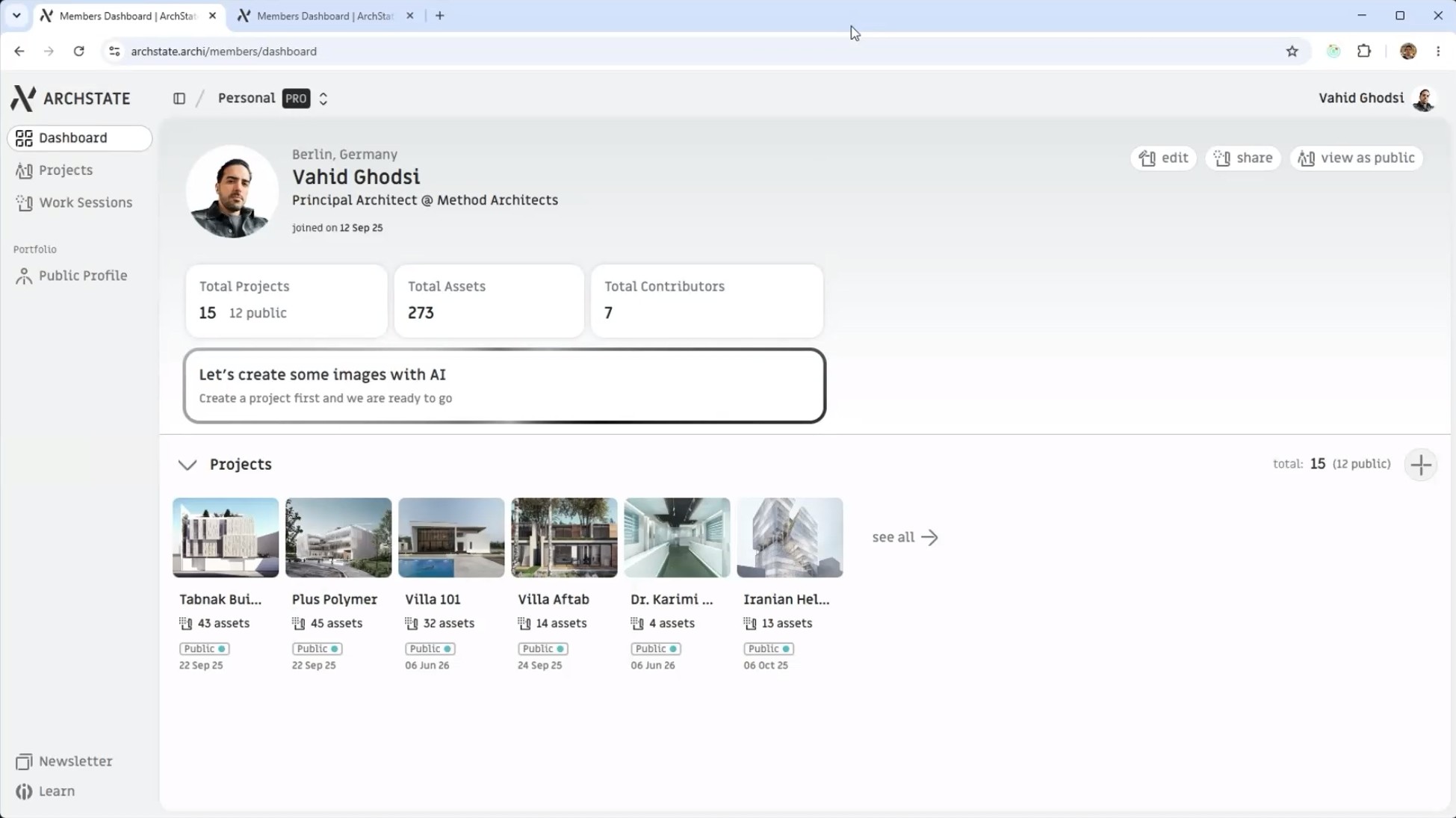Click the Public badge under Villa 101
The image size is (1456, 818).
(x=430, y=648)
